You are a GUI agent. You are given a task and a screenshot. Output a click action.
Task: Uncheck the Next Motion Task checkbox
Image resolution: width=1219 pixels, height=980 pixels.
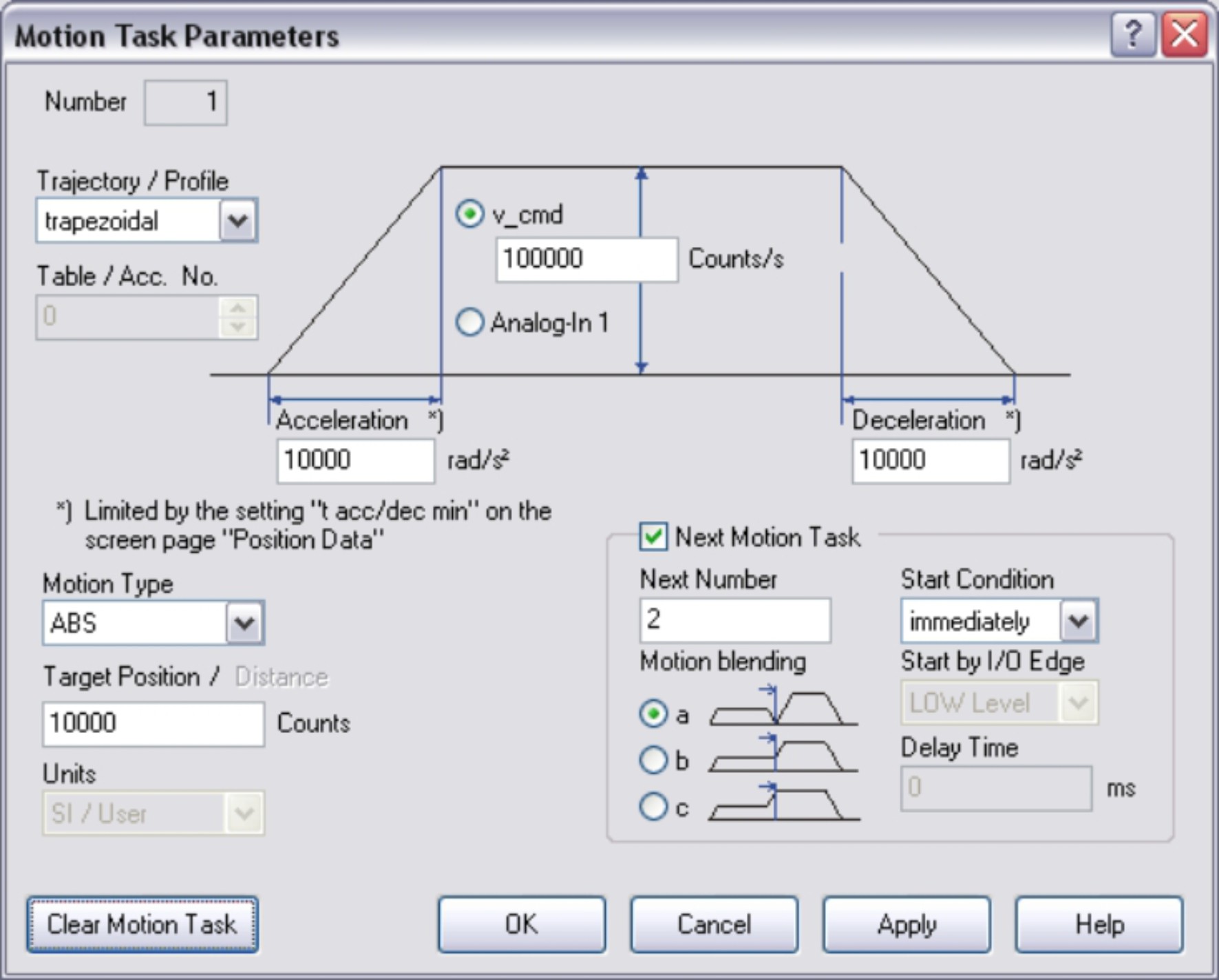pyautogui.click(x=653, y=537)
